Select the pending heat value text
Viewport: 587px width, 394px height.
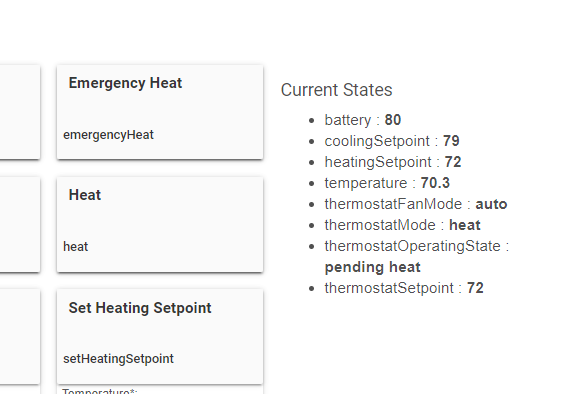coord(372,267)
